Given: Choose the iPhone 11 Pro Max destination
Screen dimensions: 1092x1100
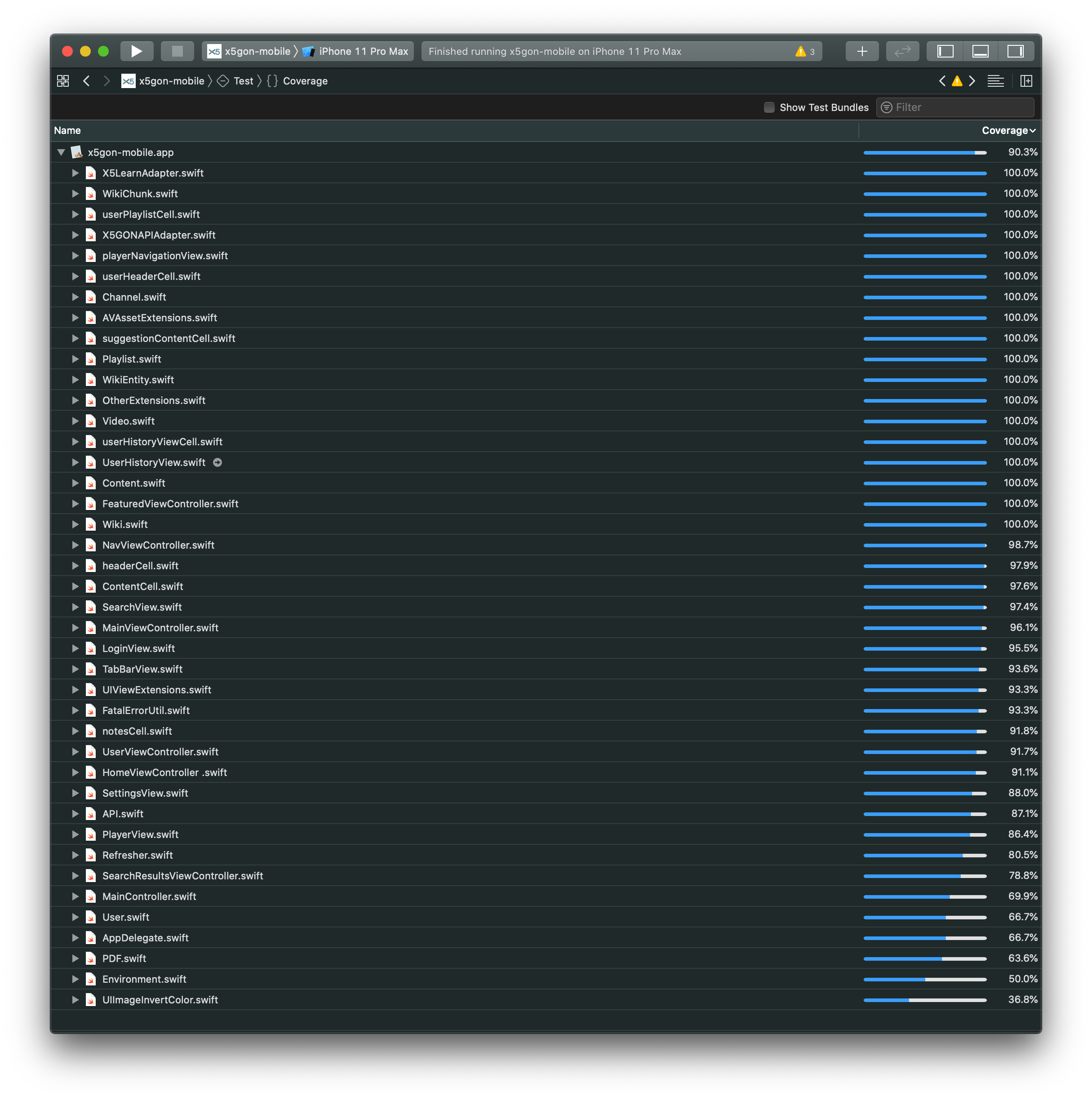Looking at the screenshot, I should point(363,51).
